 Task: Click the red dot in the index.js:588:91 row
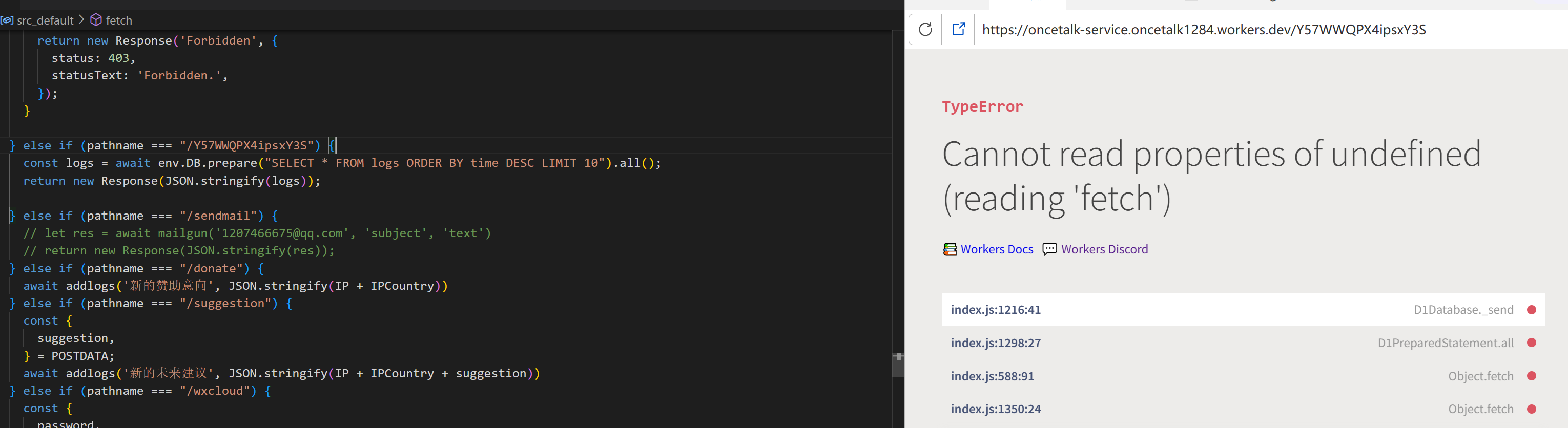[x=1532, y=376]
